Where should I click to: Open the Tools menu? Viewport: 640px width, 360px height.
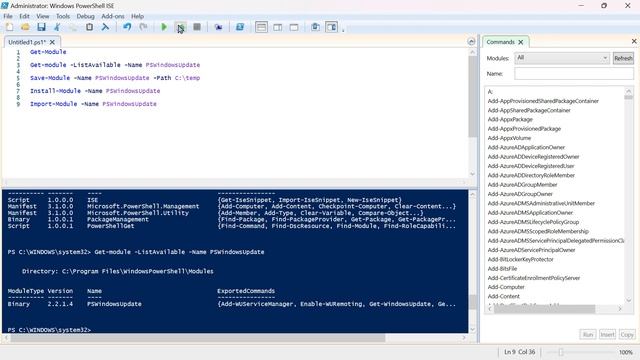63,16
